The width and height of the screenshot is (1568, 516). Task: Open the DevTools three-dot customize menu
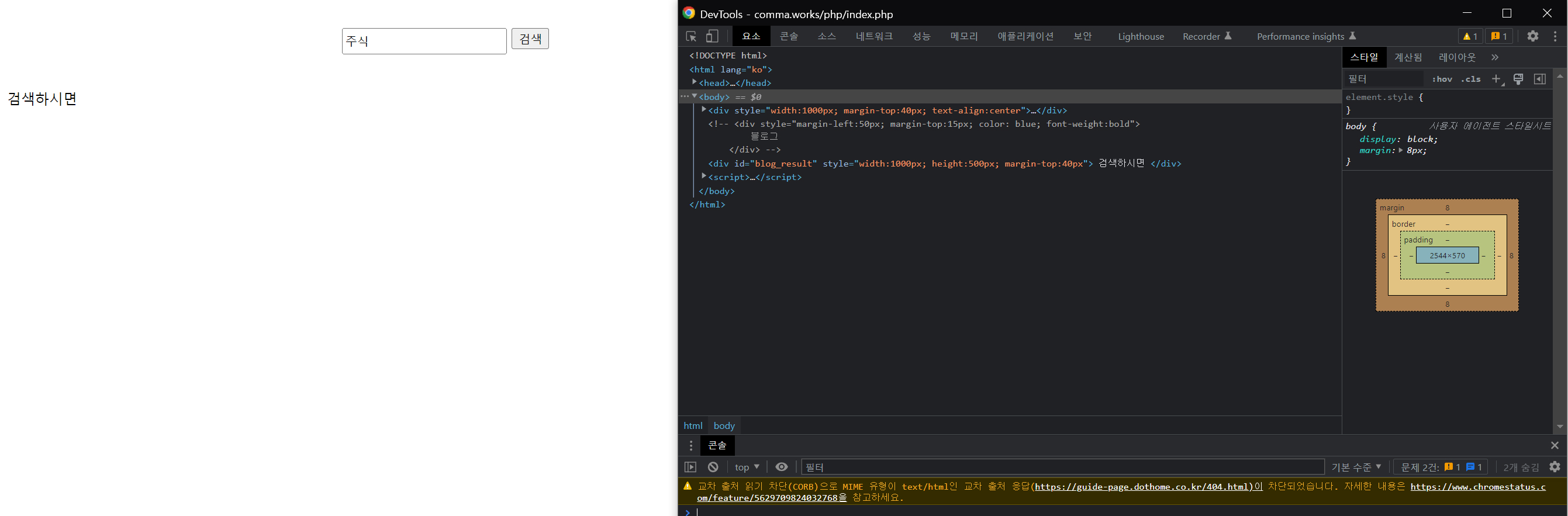1555,36
